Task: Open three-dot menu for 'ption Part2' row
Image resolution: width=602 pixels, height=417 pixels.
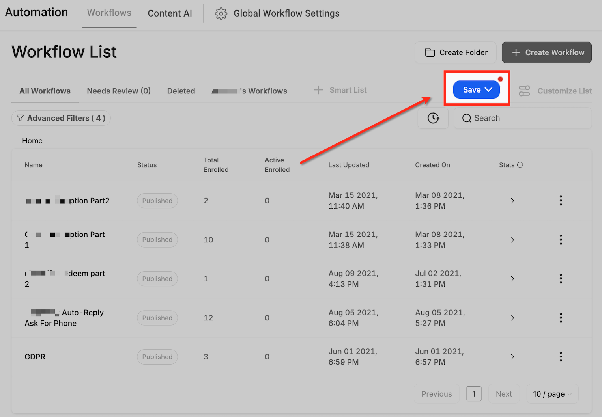Action: (x=561, y=200)
